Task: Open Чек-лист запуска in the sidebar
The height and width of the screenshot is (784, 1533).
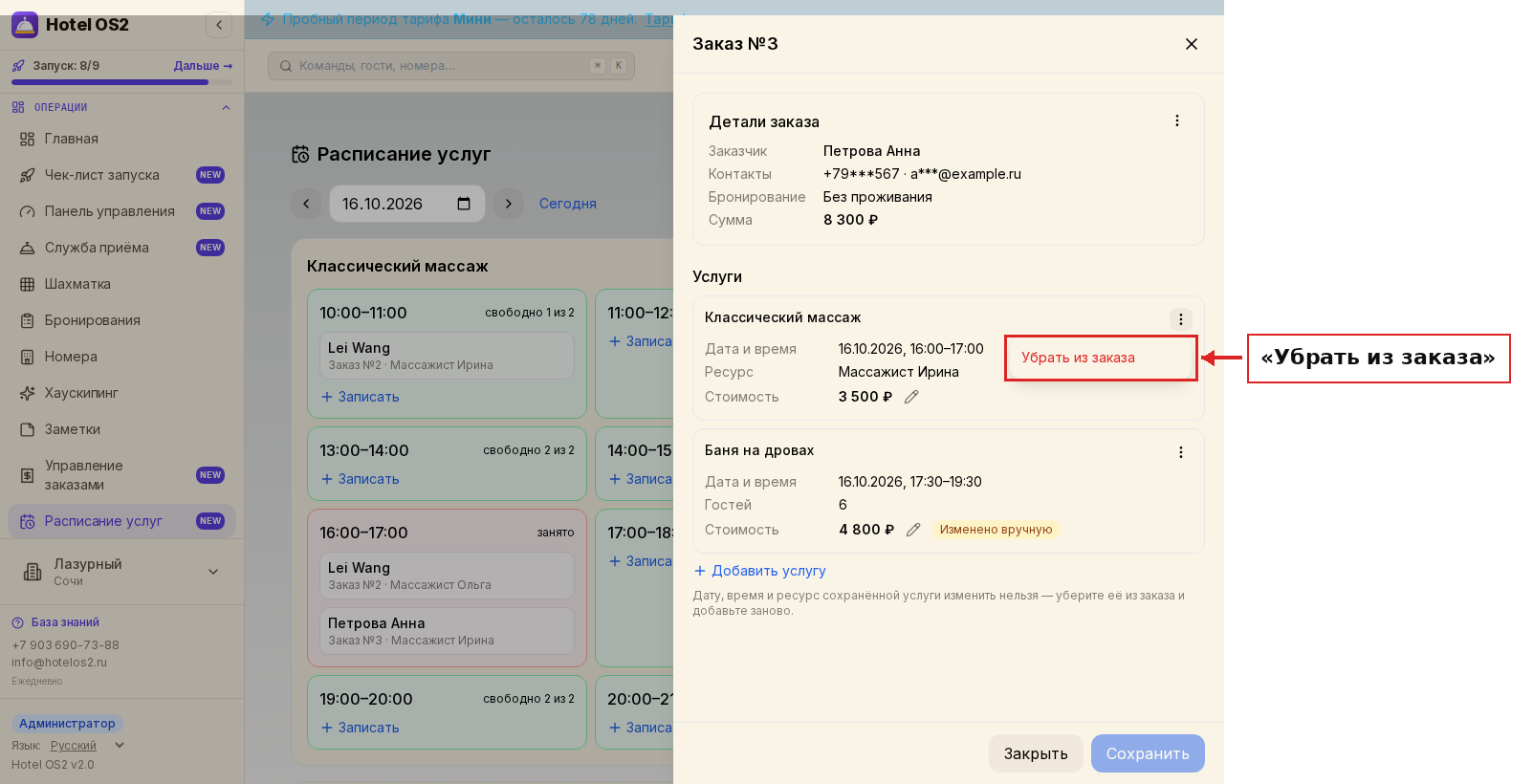Action: pos(121,175)
